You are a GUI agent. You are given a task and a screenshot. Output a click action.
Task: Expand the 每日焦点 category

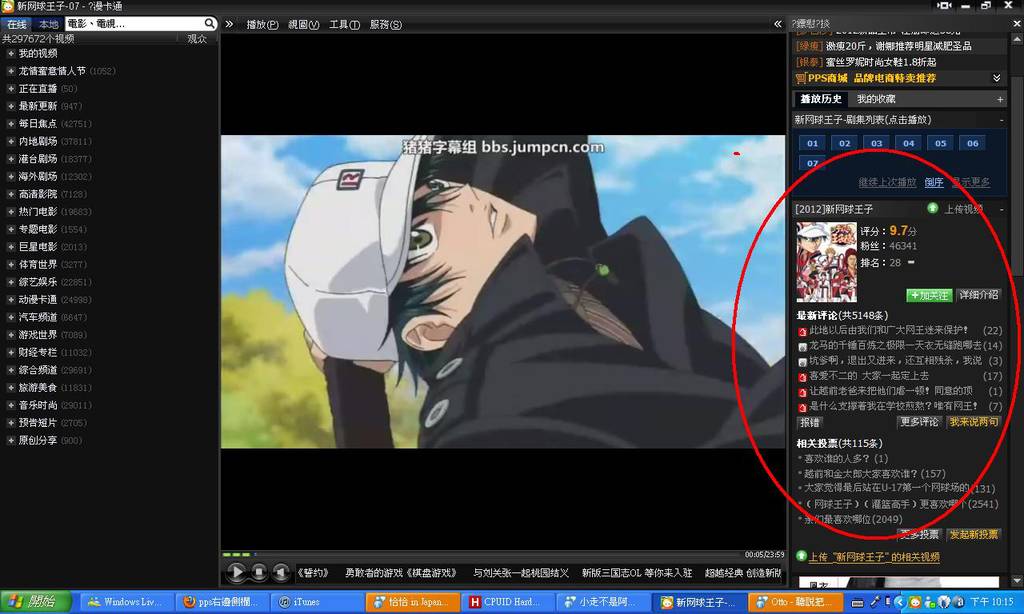pyautogui.click(x=10, y=124)
